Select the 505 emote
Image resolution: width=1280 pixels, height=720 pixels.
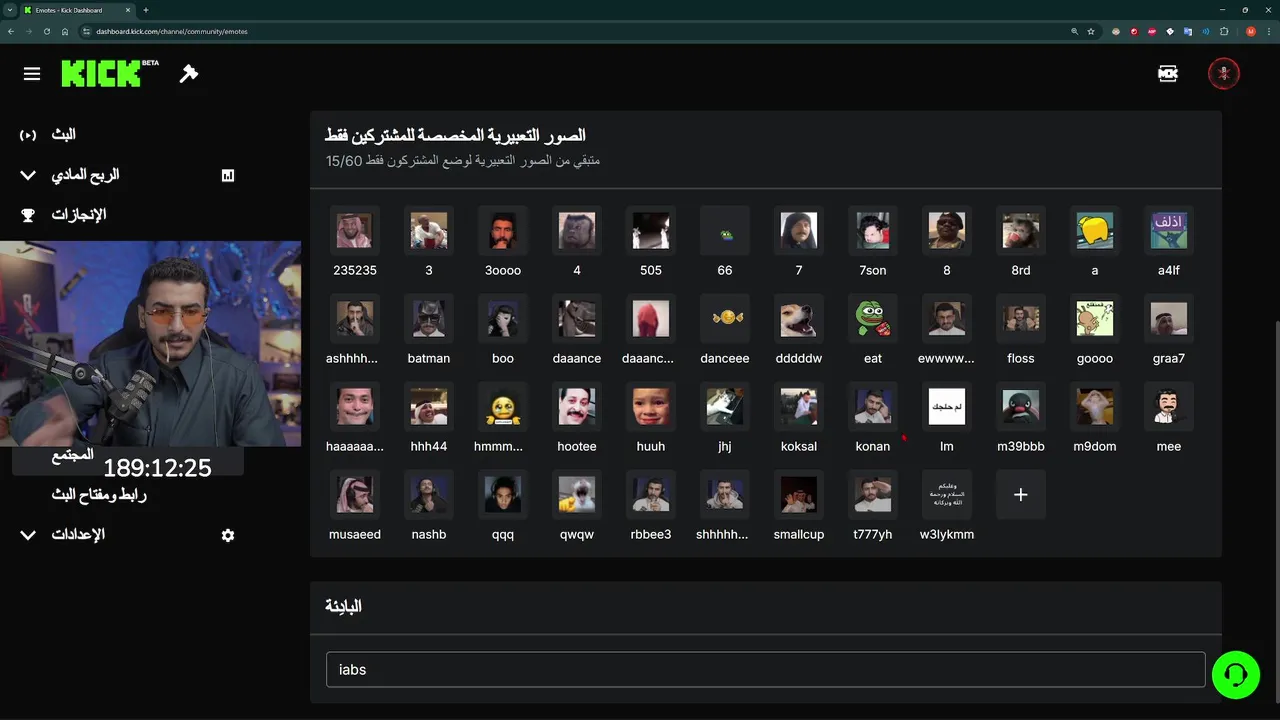651,231
